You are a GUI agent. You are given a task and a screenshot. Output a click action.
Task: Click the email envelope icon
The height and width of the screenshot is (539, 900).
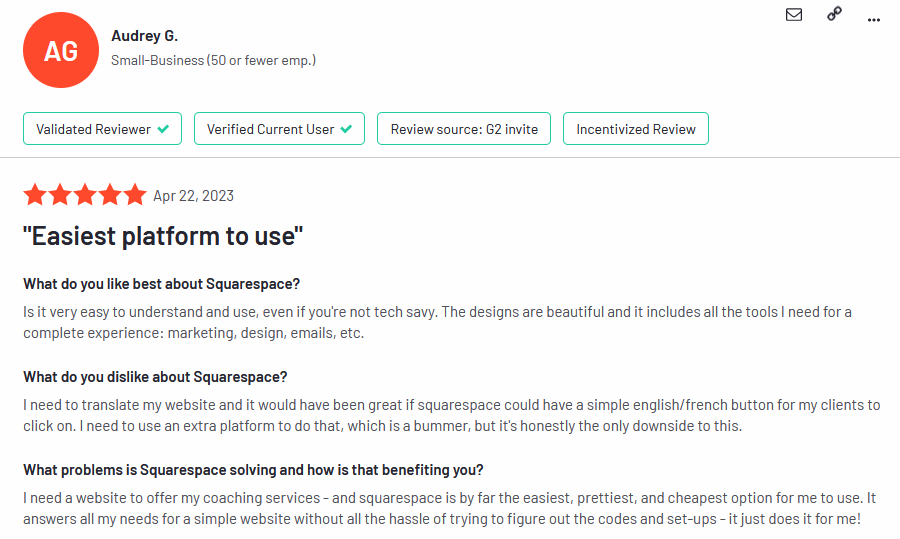point(794,14)
